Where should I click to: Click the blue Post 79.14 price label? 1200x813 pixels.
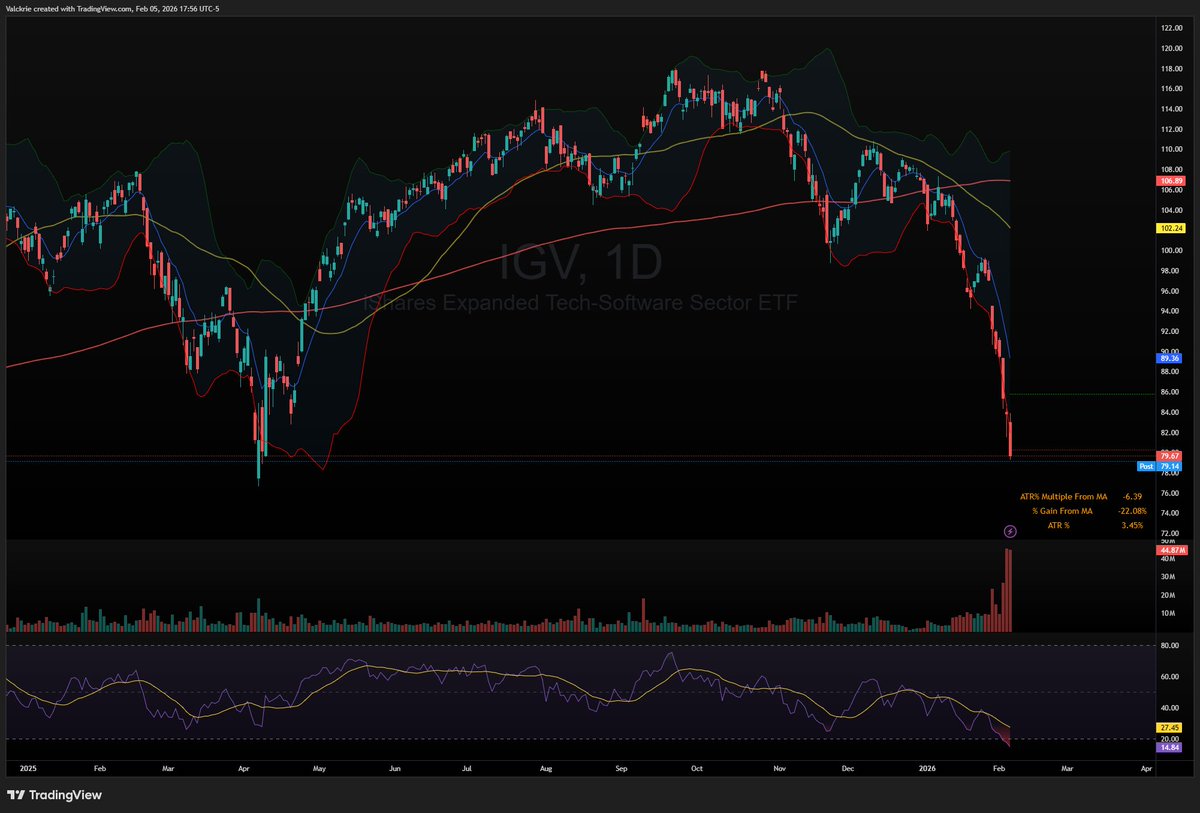pos(1161,466)
